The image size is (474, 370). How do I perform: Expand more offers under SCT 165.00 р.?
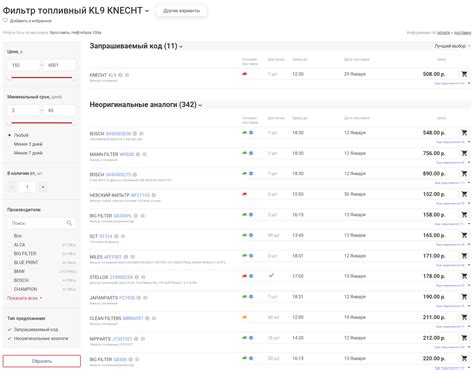pos(452,245)
